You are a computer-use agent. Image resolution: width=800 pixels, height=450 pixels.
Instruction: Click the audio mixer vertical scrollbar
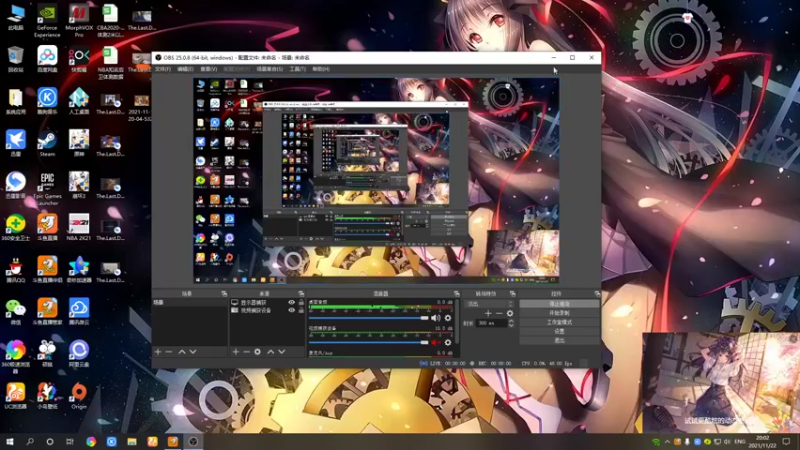point(457,321)
